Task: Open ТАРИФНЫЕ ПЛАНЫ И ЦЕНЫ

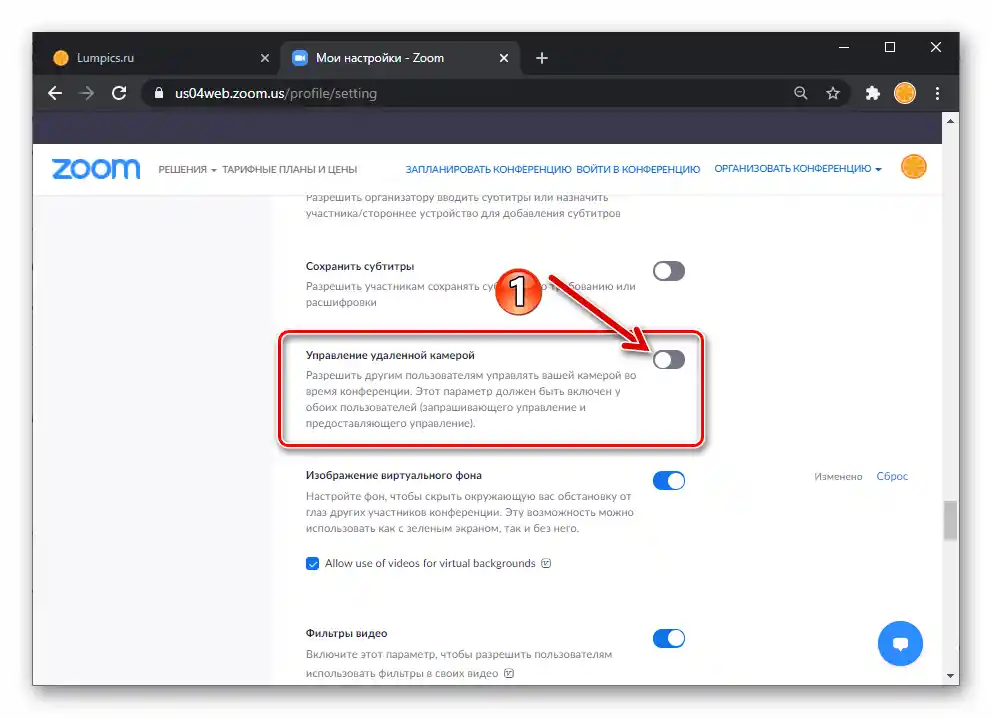Action: [289, 170]
